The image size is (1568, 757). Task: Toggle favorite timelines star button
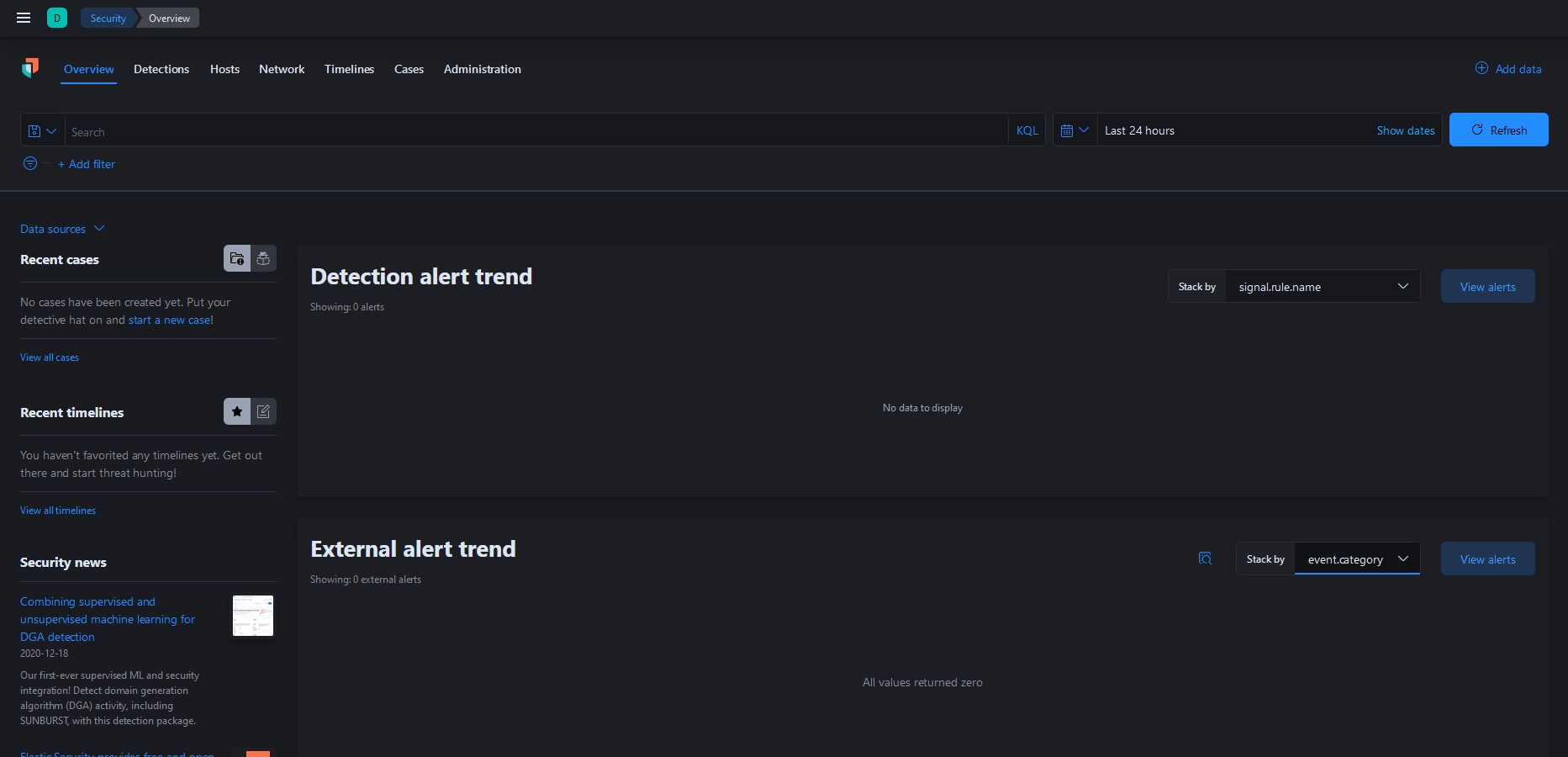(237, 411)
